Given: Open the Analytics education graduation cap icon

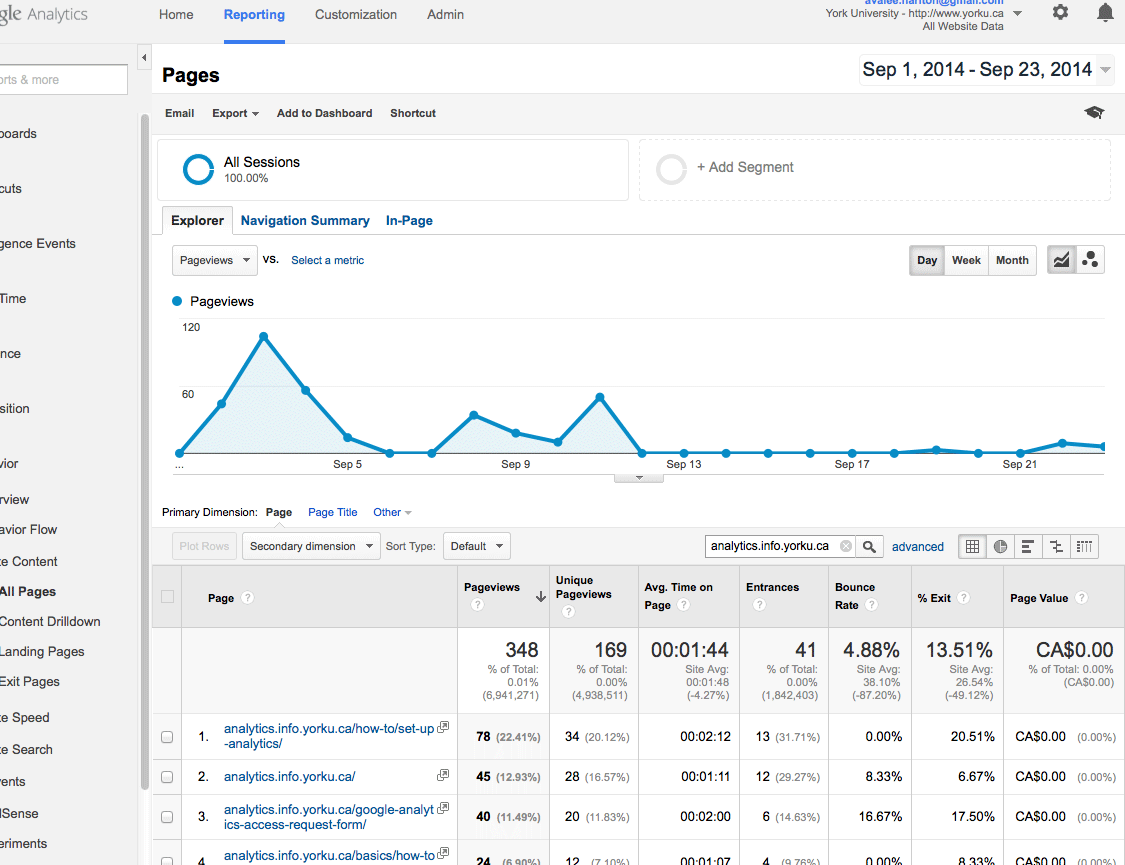Looking at the screenshot, I should pos(1094,113).
